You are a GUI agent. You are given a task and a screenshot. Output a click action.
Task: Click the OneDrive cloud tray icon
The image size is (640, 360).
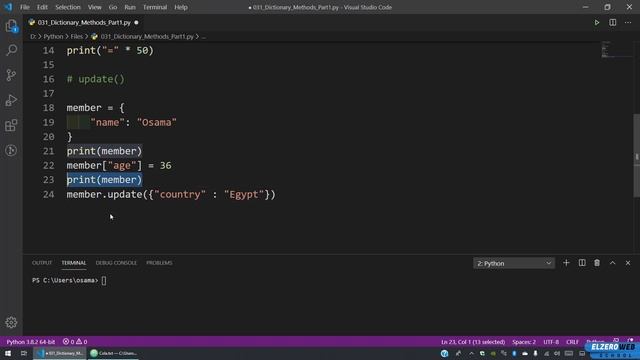click(x=525, y=353)
